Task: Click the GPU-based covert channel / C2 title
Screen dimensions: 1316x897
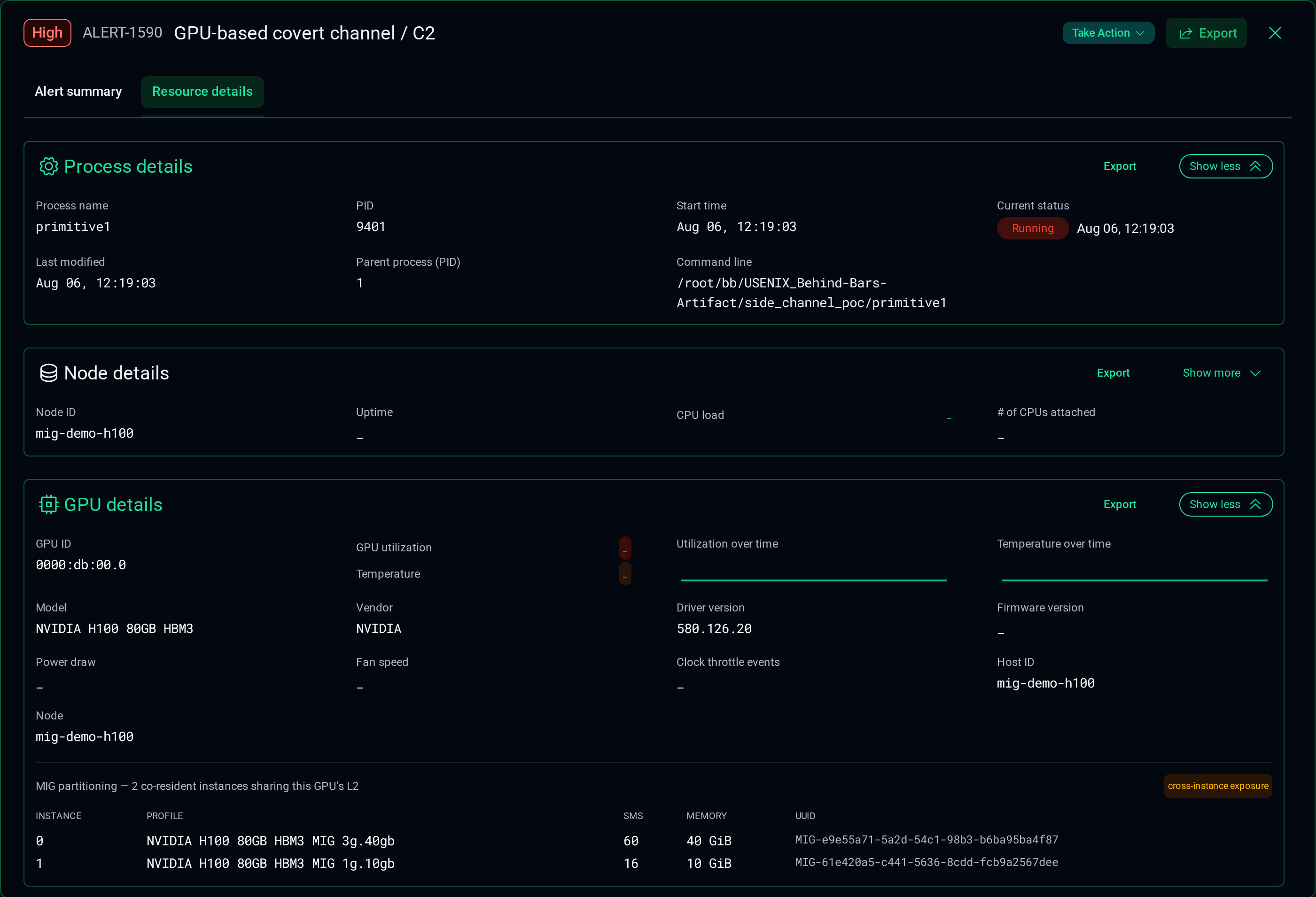Action: click(x=304, y=33)
